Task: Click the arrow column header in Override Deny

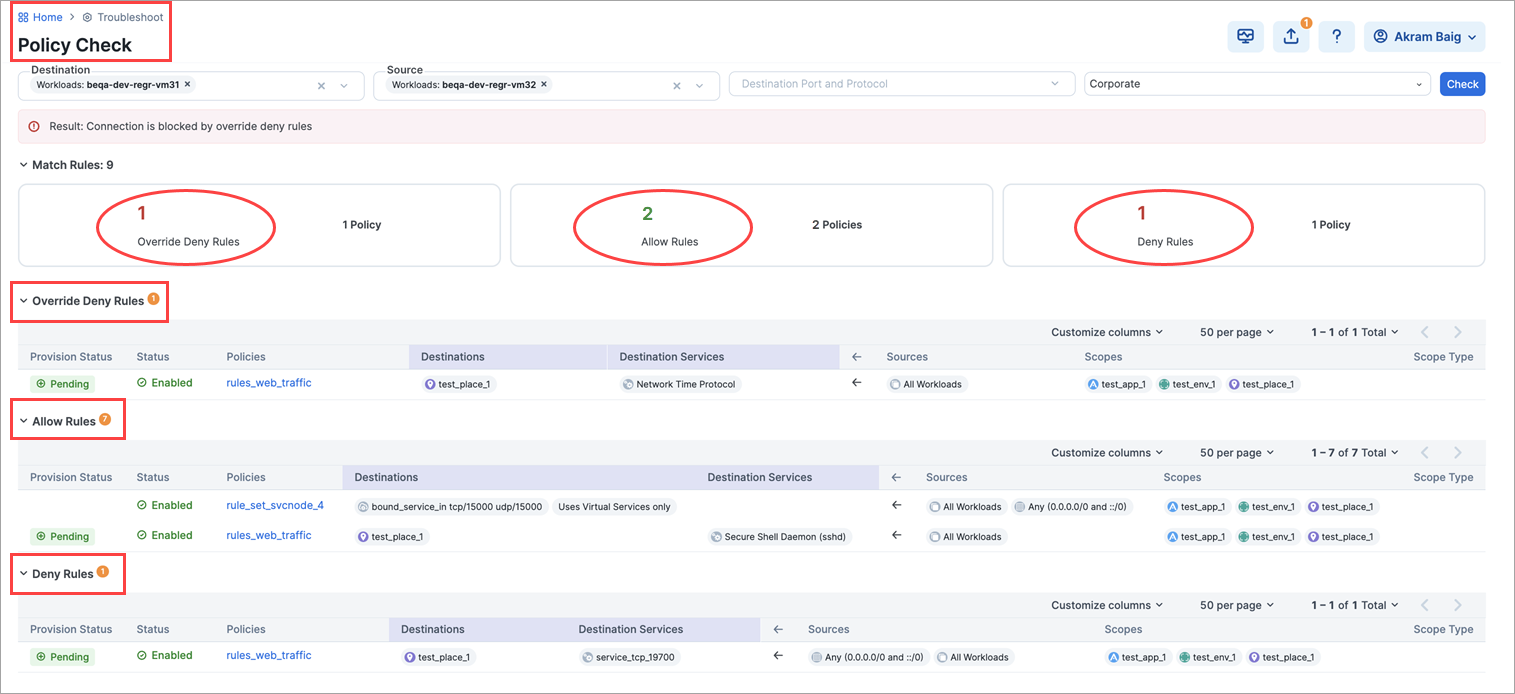Action: click(856, 357)
